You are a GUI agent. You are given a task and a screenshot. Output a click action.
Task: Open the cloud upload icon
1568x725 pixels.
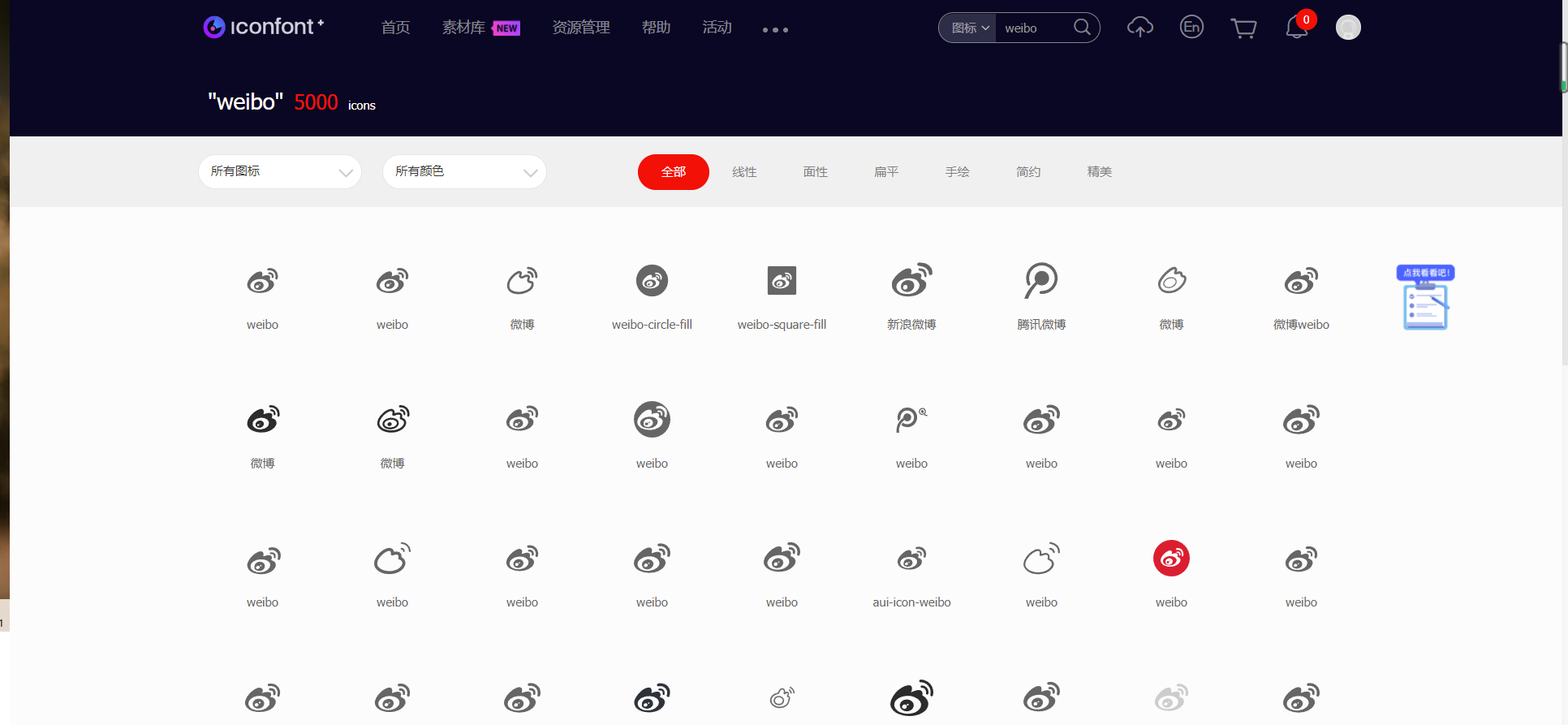(x=1140, y=28)
